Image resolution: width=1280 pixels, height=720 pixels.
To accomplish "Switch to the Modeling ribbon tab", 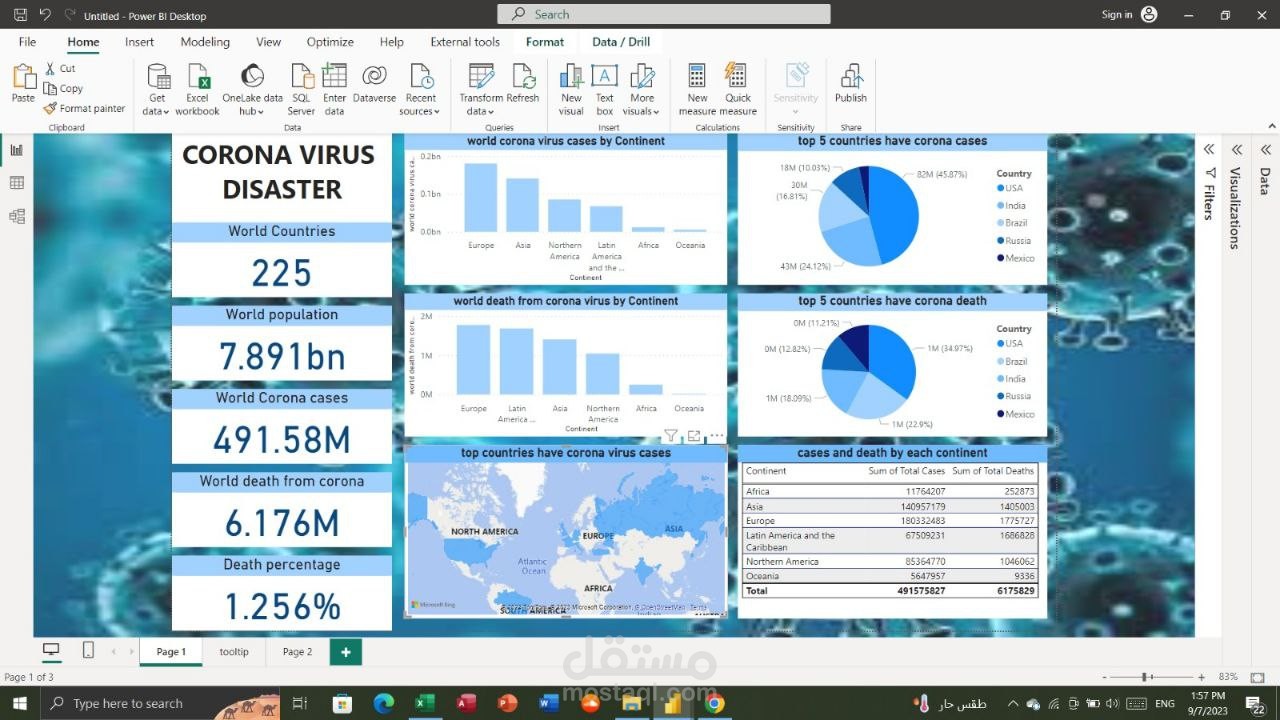I will pyautogui.click(x=205, y=42).
